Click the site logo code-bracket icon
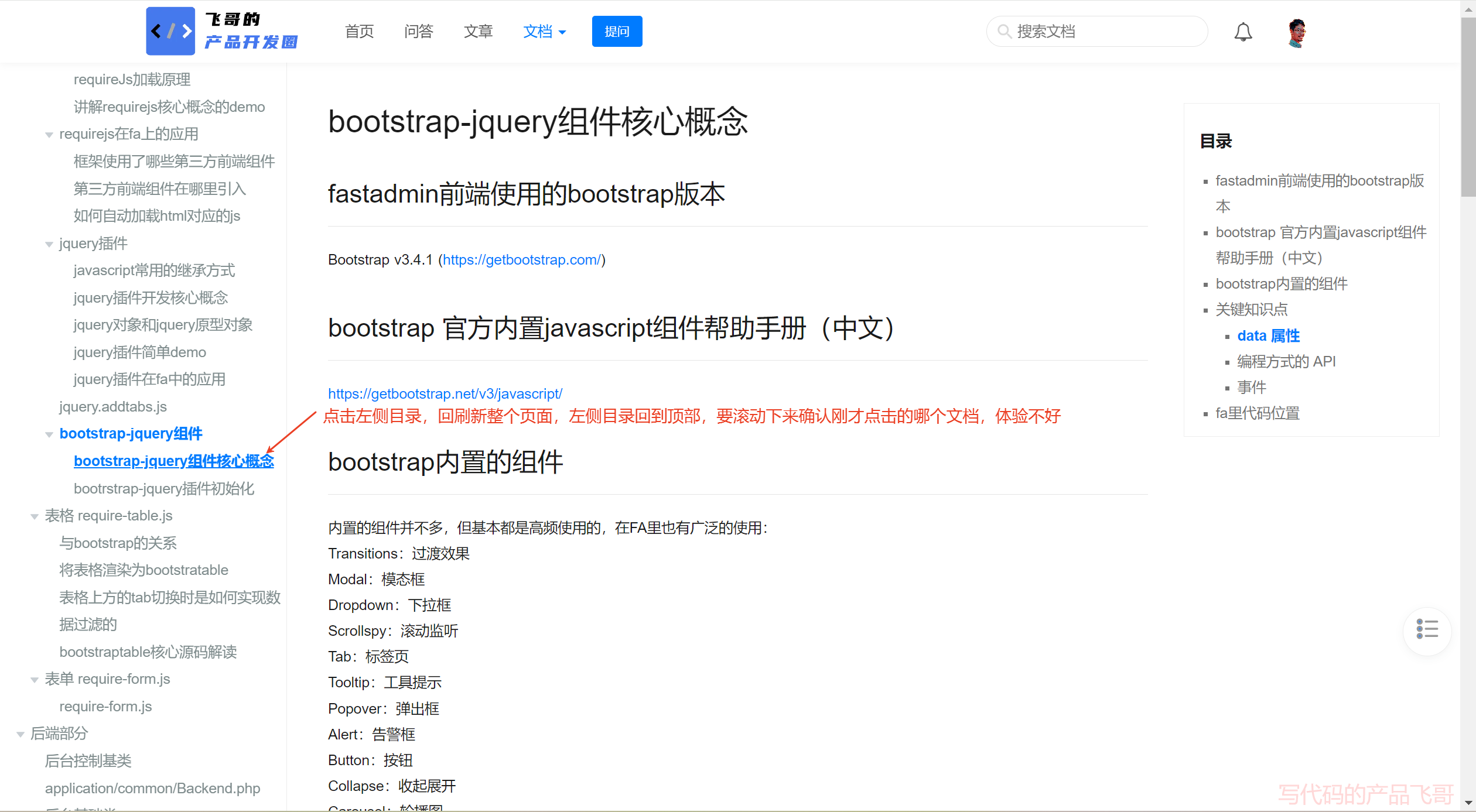 tap(170, 31)
